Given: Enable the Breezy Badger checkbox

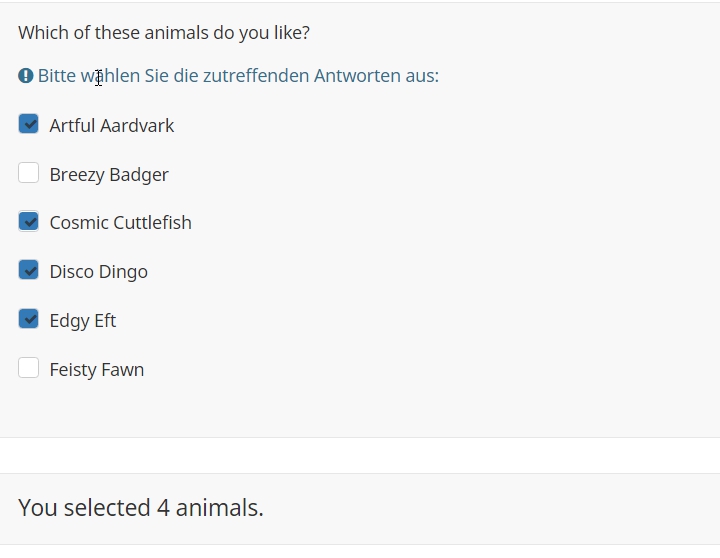Looking at the screenshot, I should pos(29,174).
